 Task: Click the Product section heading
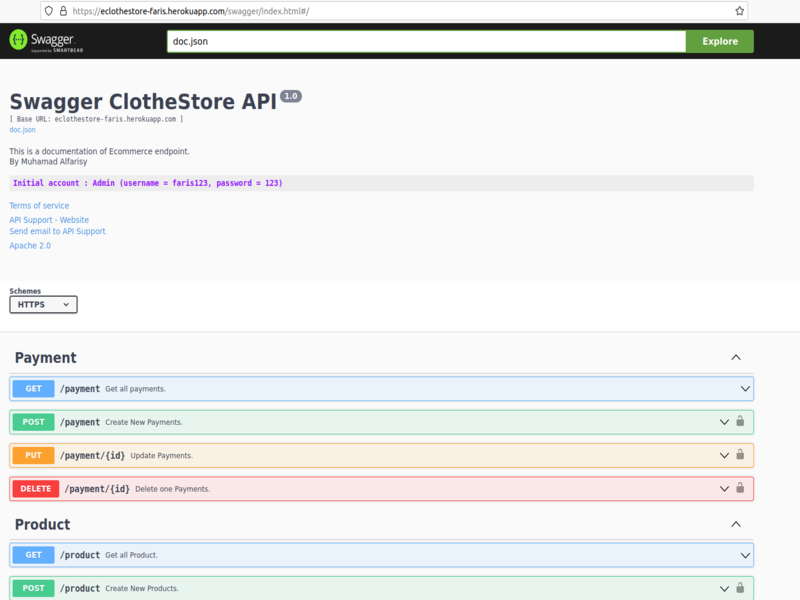(42, 524)
